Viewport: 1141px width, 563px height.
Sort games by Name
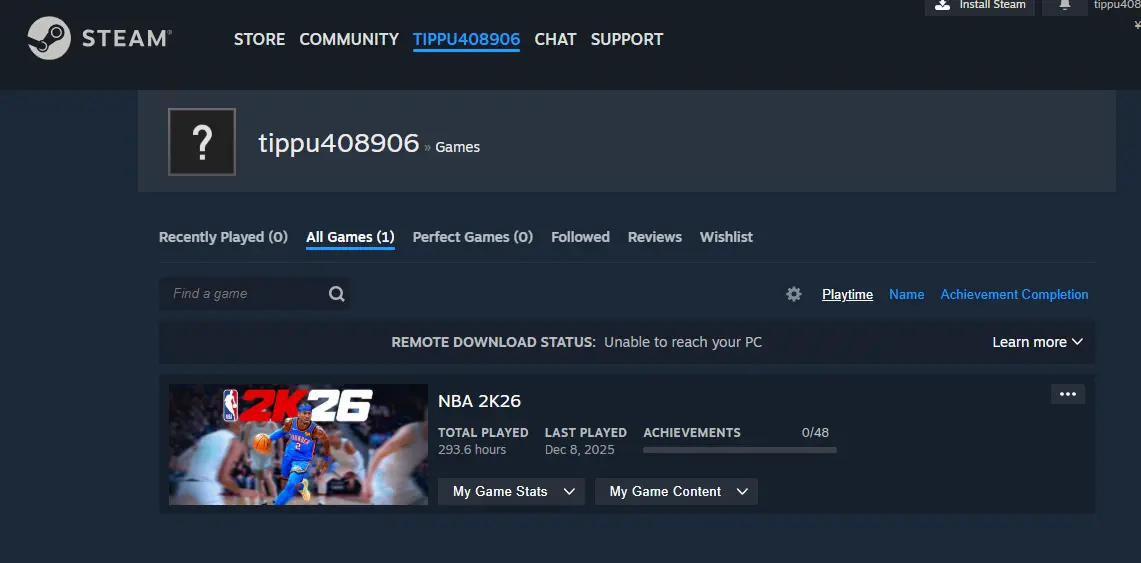pyautogui.click(x=907, y=295)
